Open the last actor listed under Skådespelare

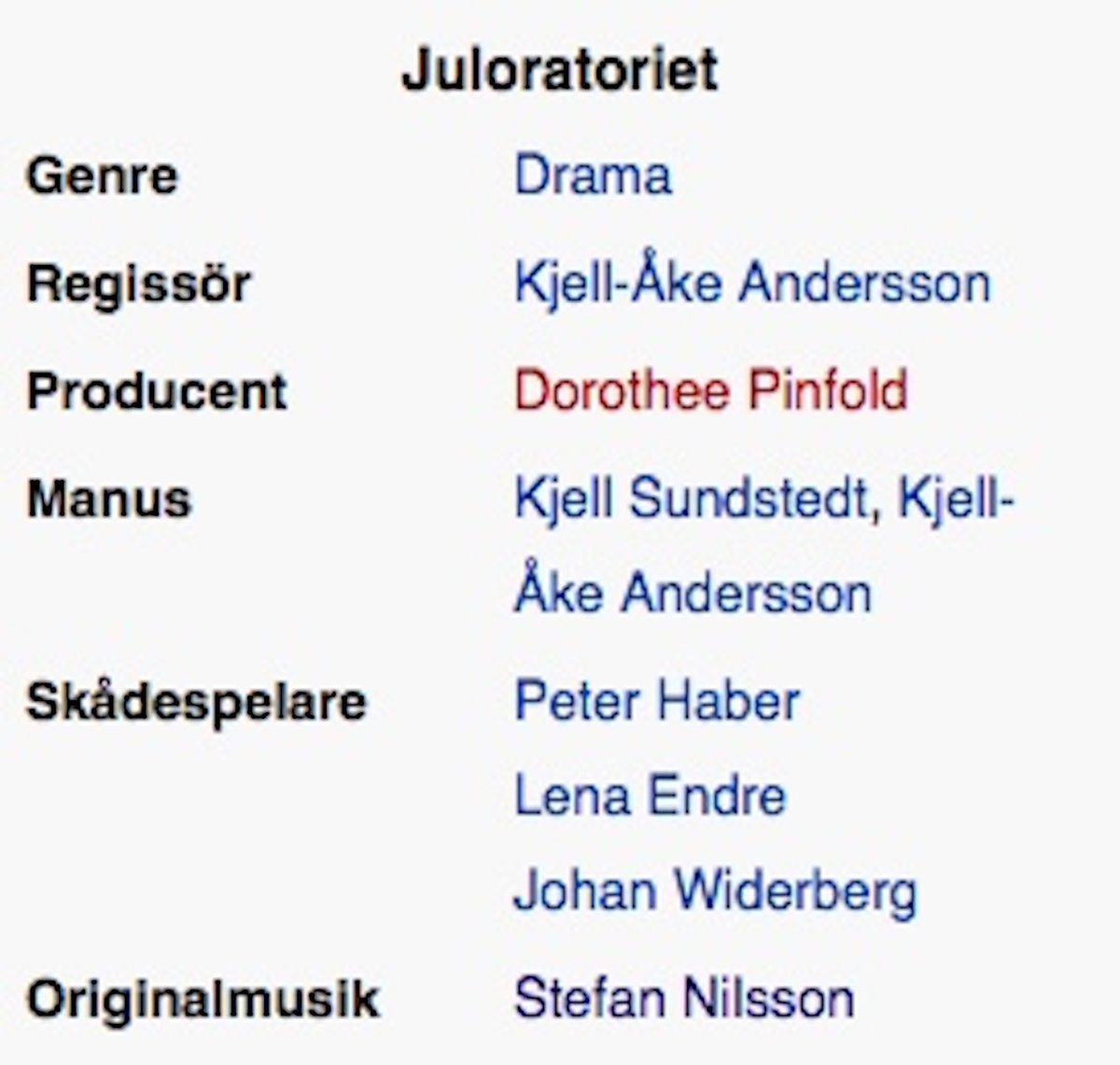[x=715, y=890]
